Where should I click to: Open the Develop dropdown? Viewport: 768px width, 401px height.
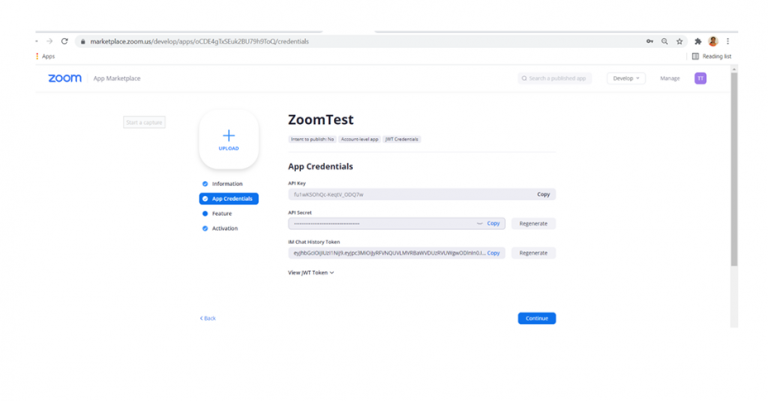click(626, 78)
